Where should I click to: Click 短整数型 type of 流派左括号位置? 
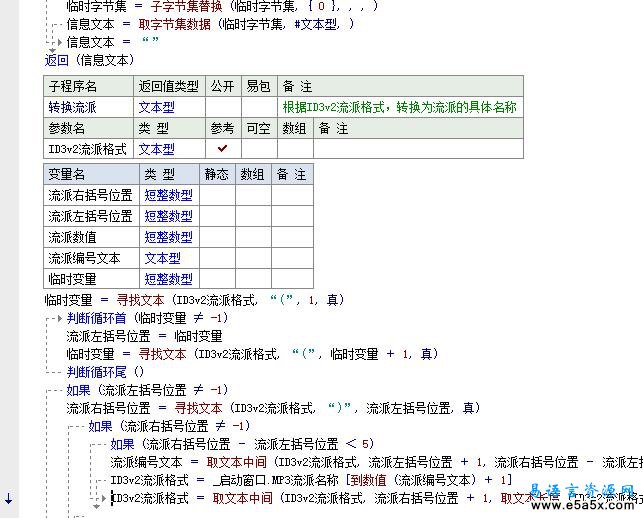[x=168, y=216]
